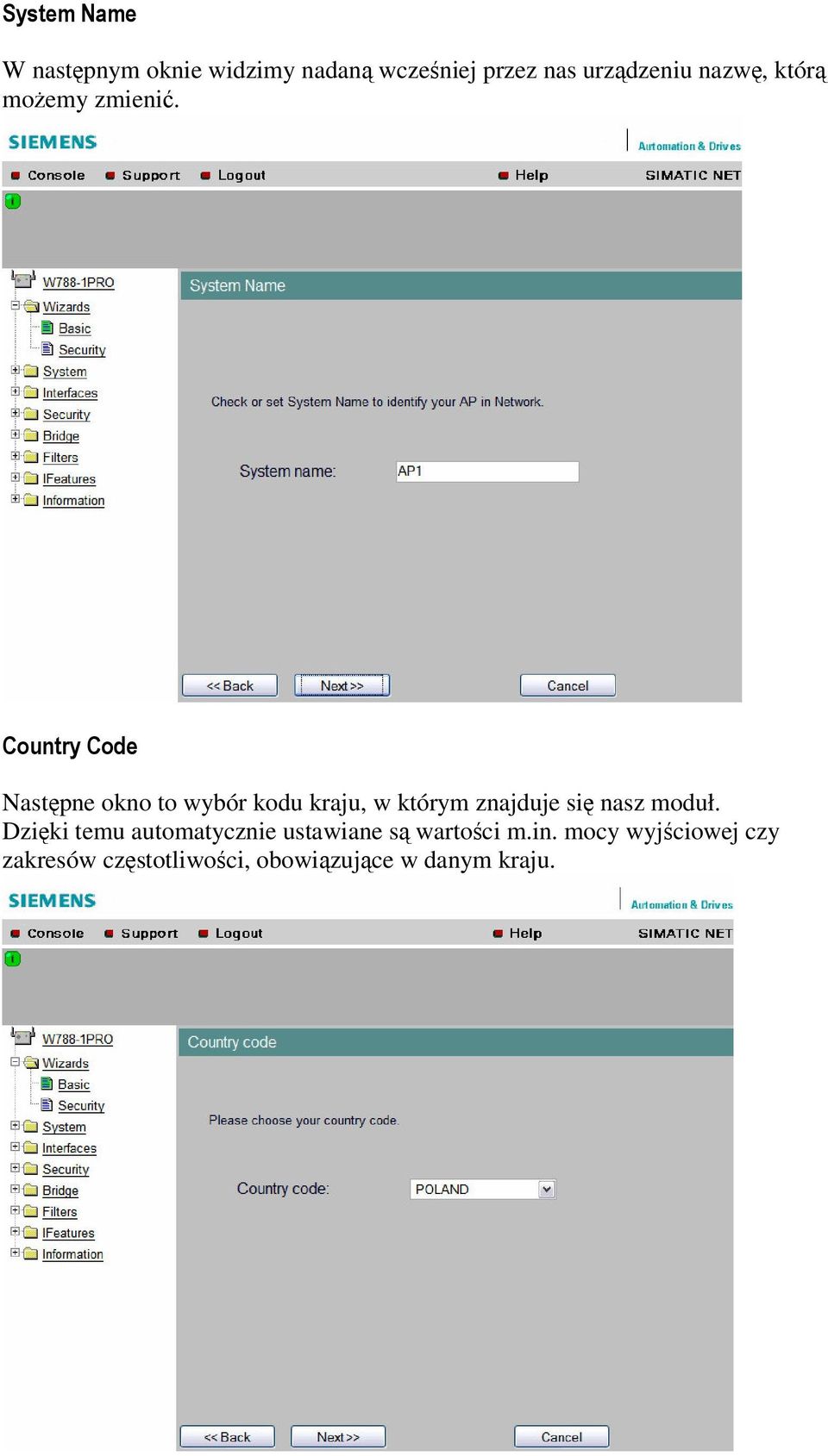Screen dimensions: 828x1456
Task: Expand the Filters node in the Country code tree
Action: 15,1210
